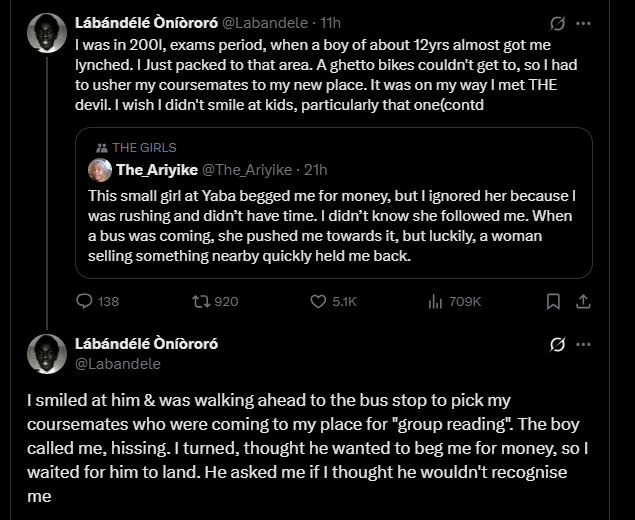Image resolution: width=635 pixels, height=520 pixels.
Task: Like the tweet with 5.1K likes
Action: coord(319,301)
